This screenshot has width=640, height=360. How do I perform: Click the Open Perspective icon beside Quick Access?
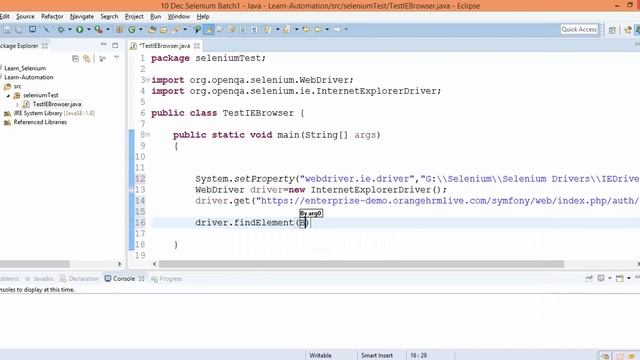click(612, 30)
